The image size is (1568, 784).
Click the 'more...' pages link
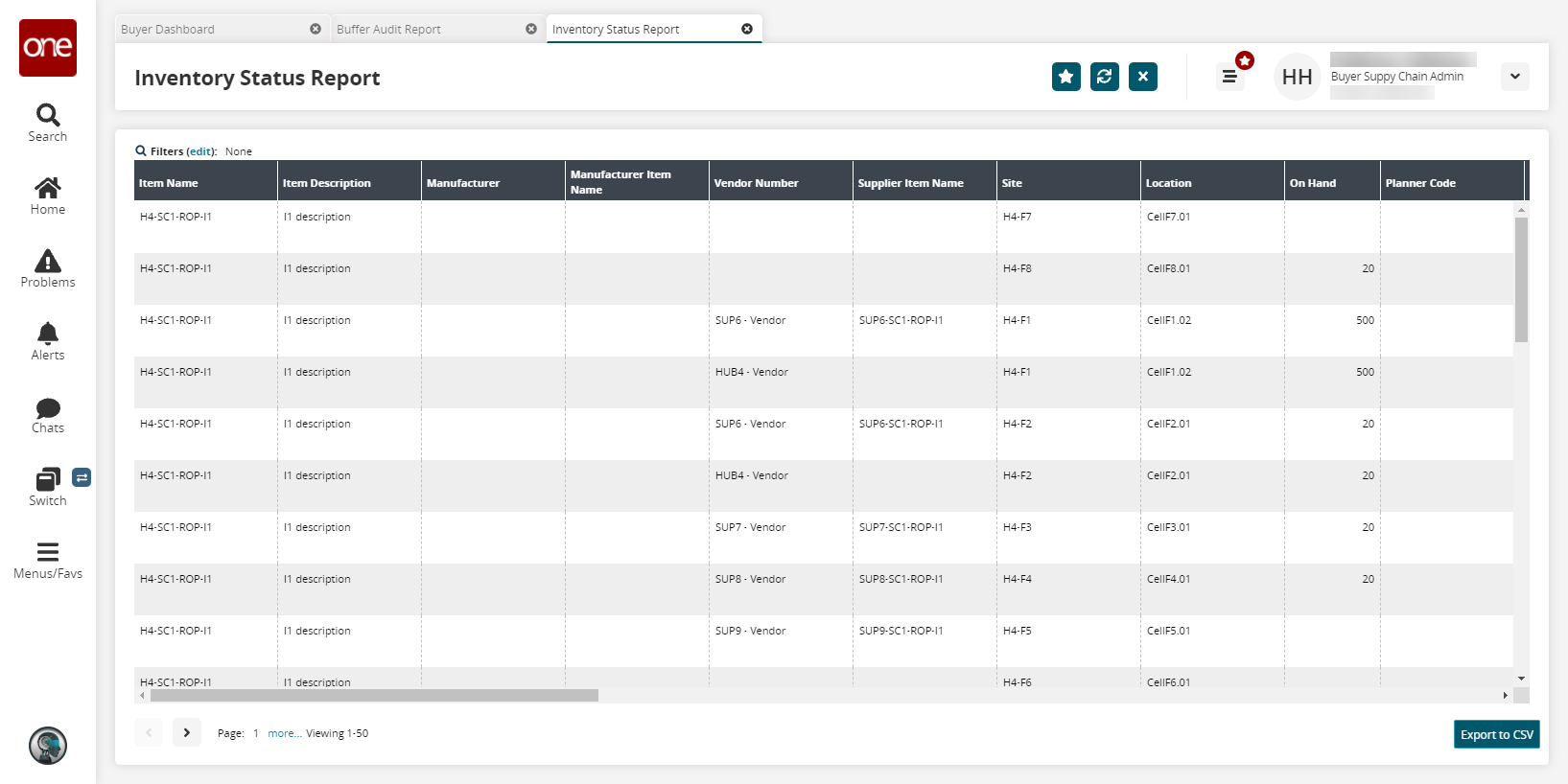coord(284,733)
